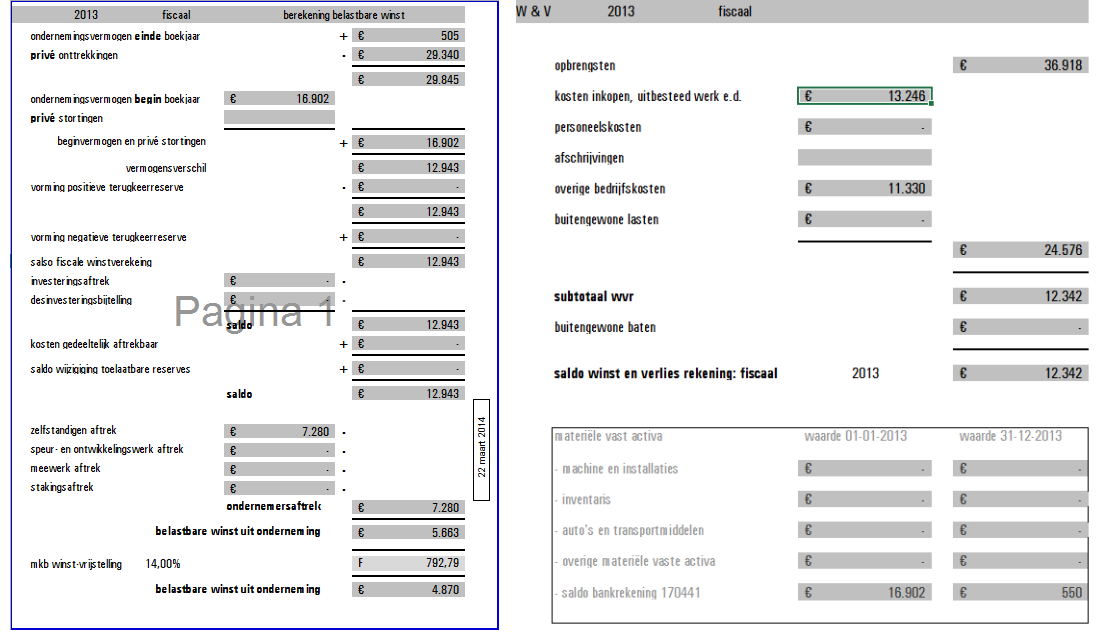
Task: Click 'speur- en ontwikkelingswerk aftrek' amount cell
Action: pyautogui.click(x=279, y=450)
